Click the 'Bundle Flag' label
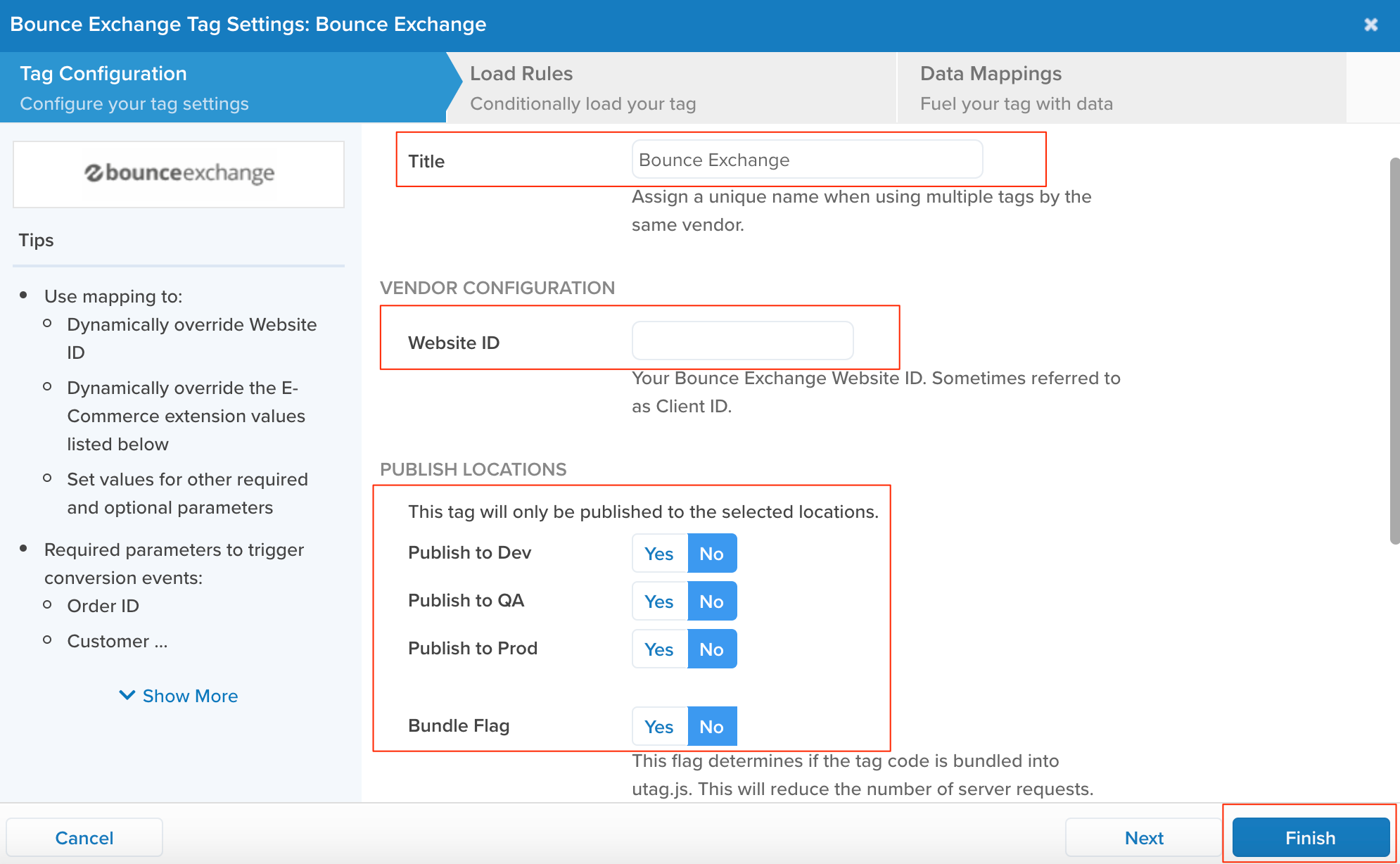Viewport: 1400px width, 864px height. pyautogui.click(x=459, y=725)
